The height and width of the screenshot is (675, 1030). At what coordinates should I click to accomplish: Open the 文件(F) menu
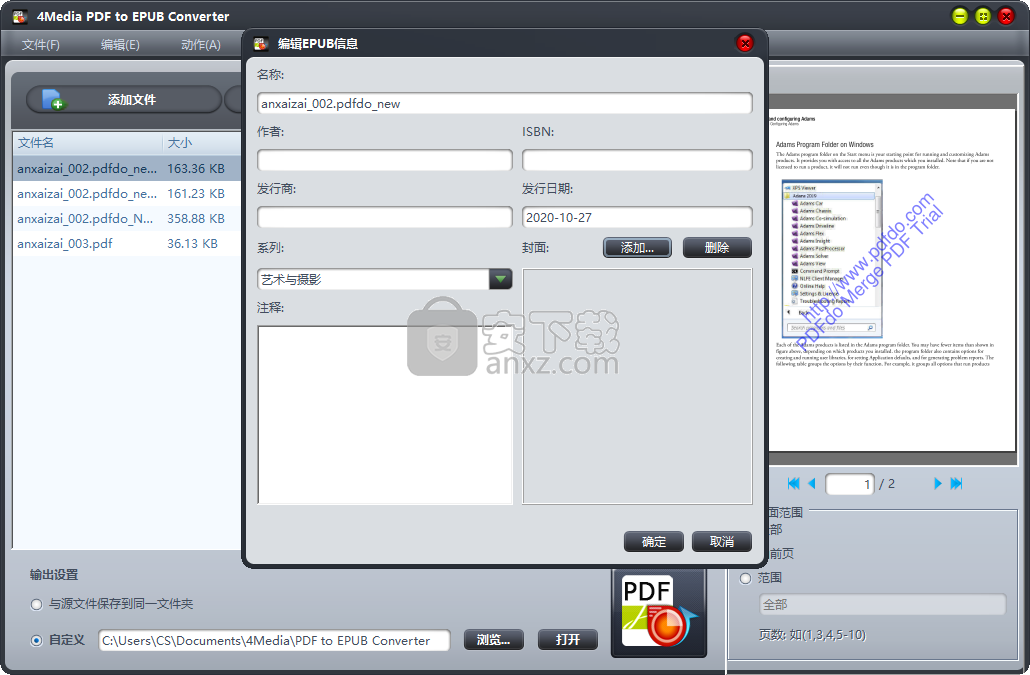[x=41, y=45]
